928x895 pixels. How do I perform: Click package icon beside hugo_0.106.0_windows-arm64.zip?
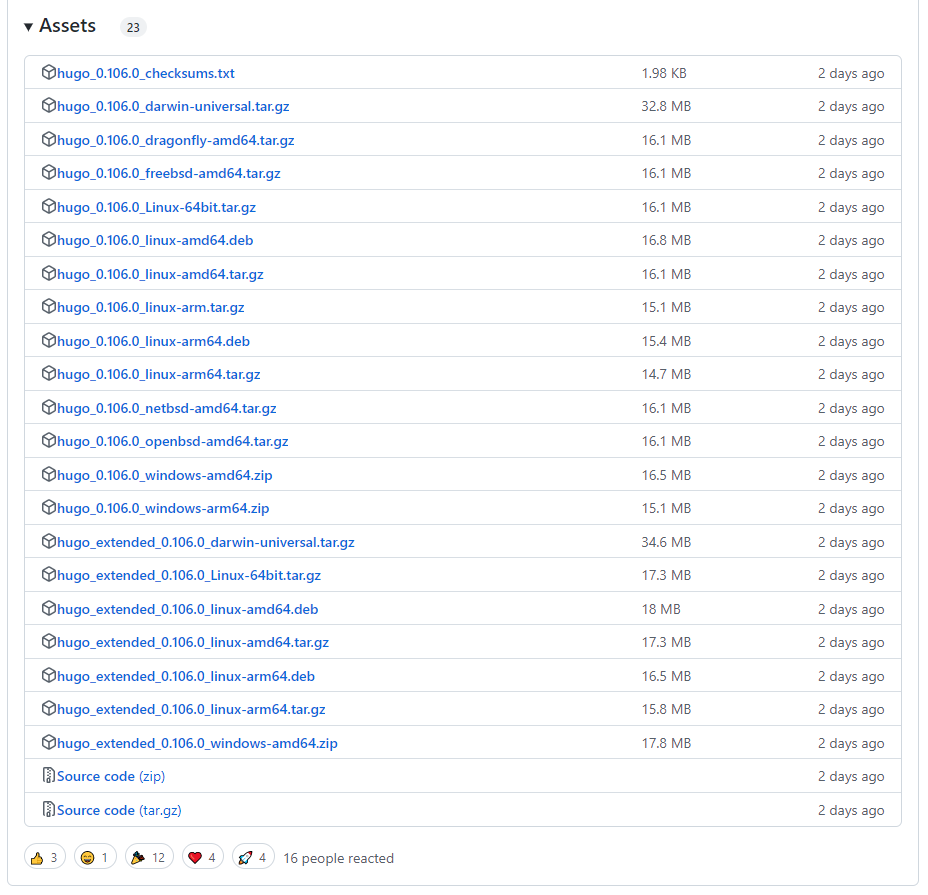(49, 507)
